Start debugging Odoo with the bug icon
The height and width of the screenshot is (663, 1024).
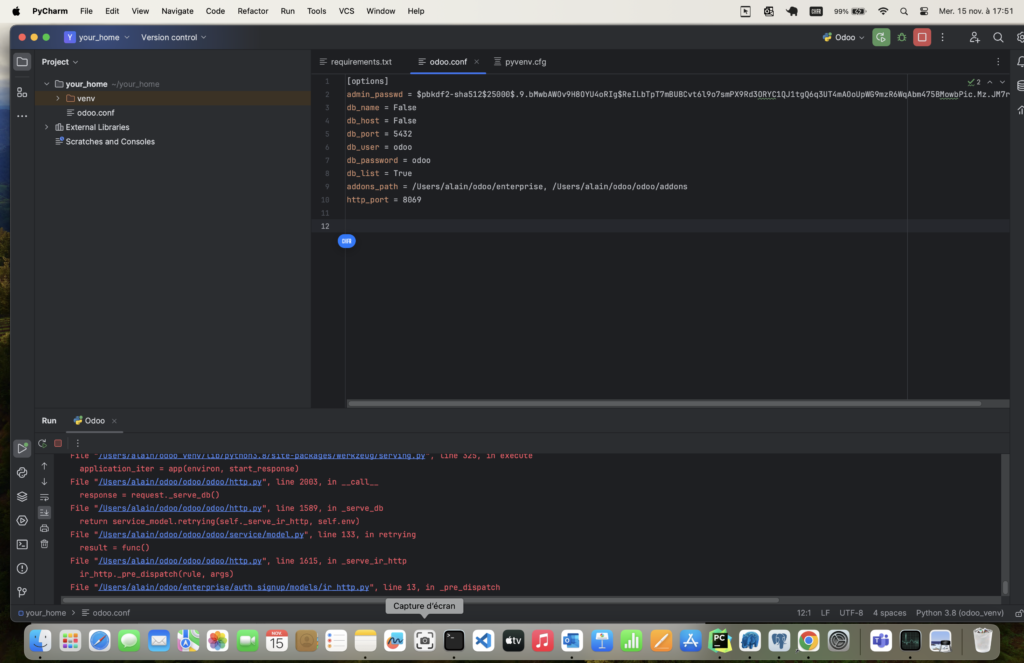pos(902,37)
